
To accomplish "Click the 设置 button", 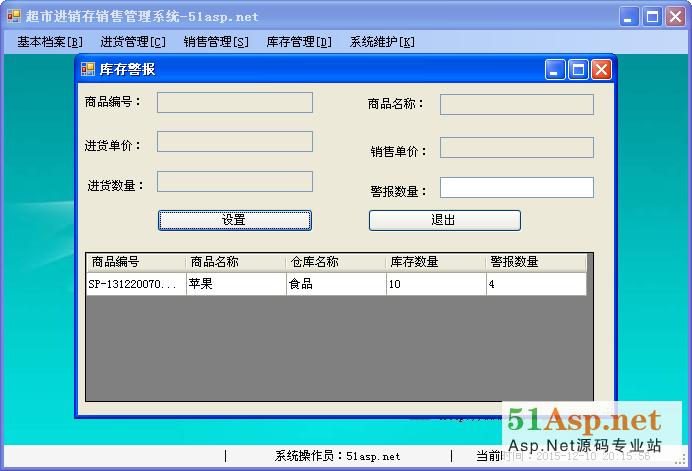I will click(234, 220).
